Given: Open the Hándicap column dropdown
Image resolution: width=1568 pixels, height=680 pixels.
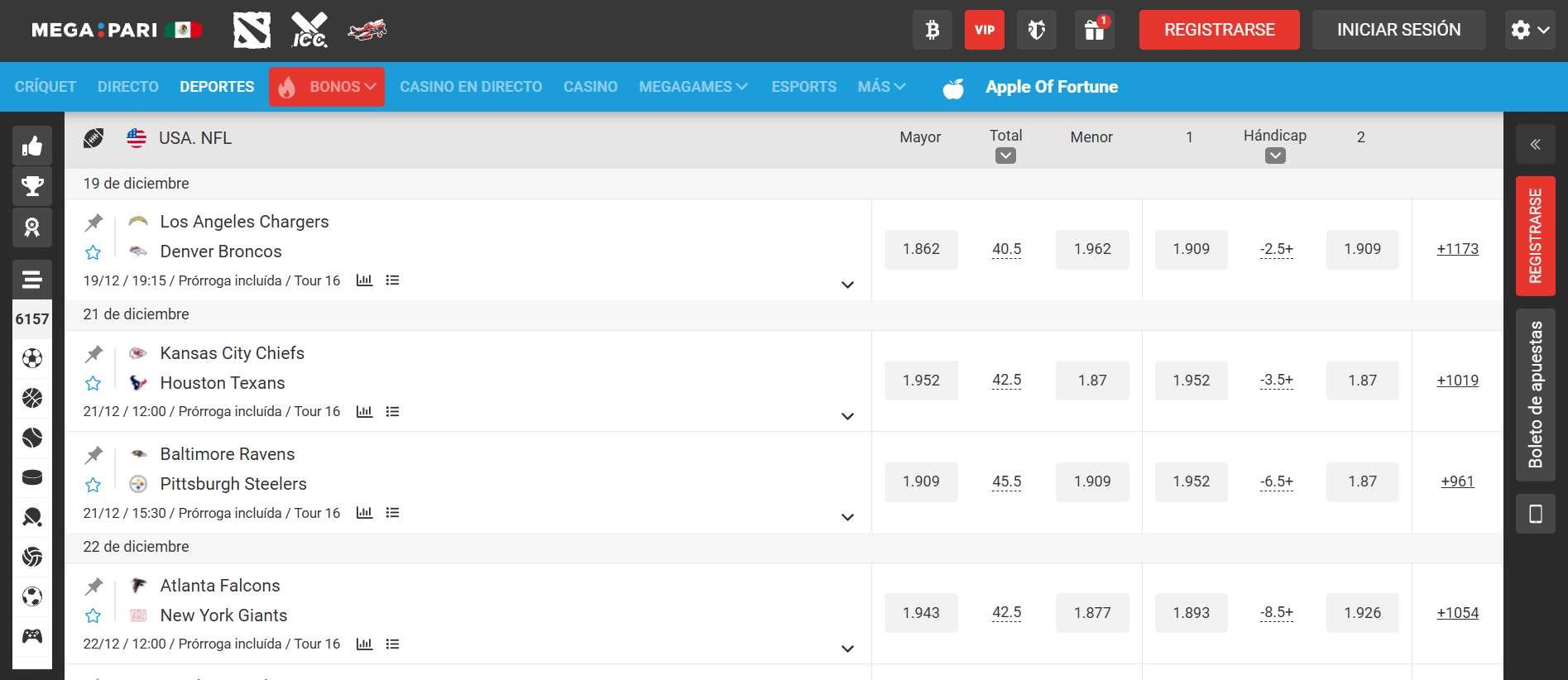Looking at the screenshot, I should [x=1275, y=156].
